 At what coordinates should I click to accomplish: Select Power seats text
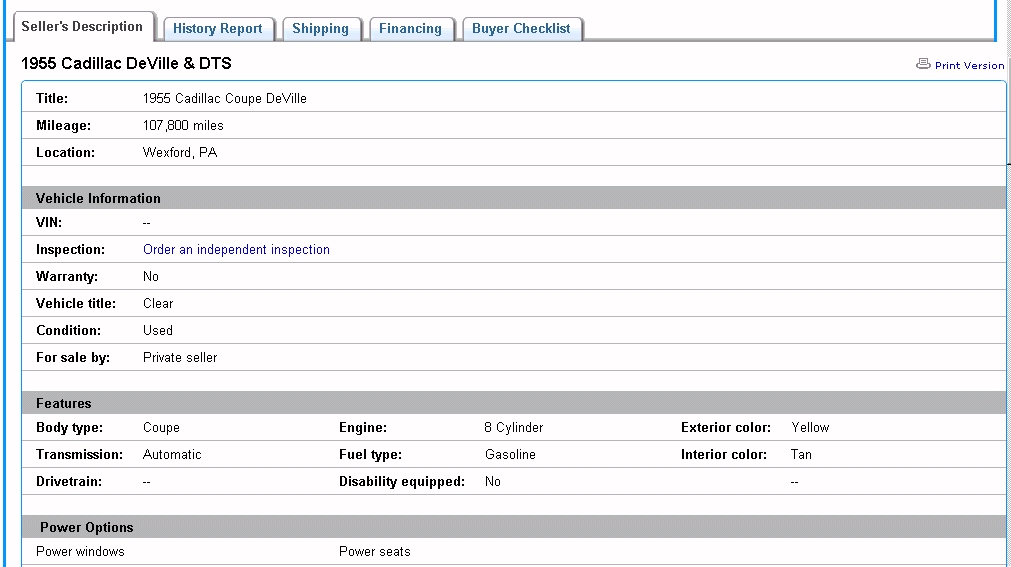coord(375,552)
